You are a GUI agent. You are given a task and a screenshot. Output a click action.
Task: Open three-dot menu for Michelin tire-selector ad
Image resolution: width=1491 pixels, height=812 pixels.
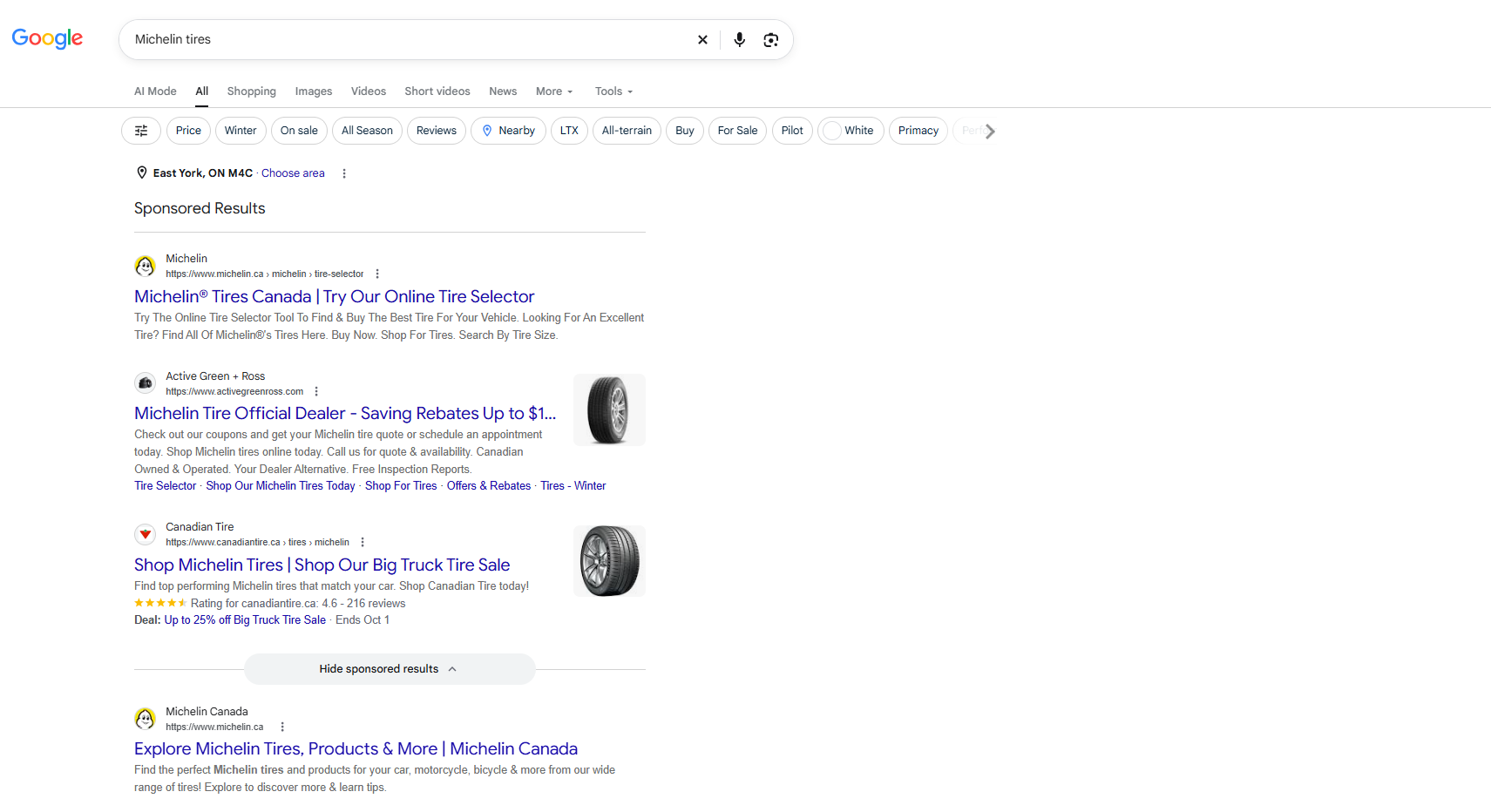pos(377,274)
